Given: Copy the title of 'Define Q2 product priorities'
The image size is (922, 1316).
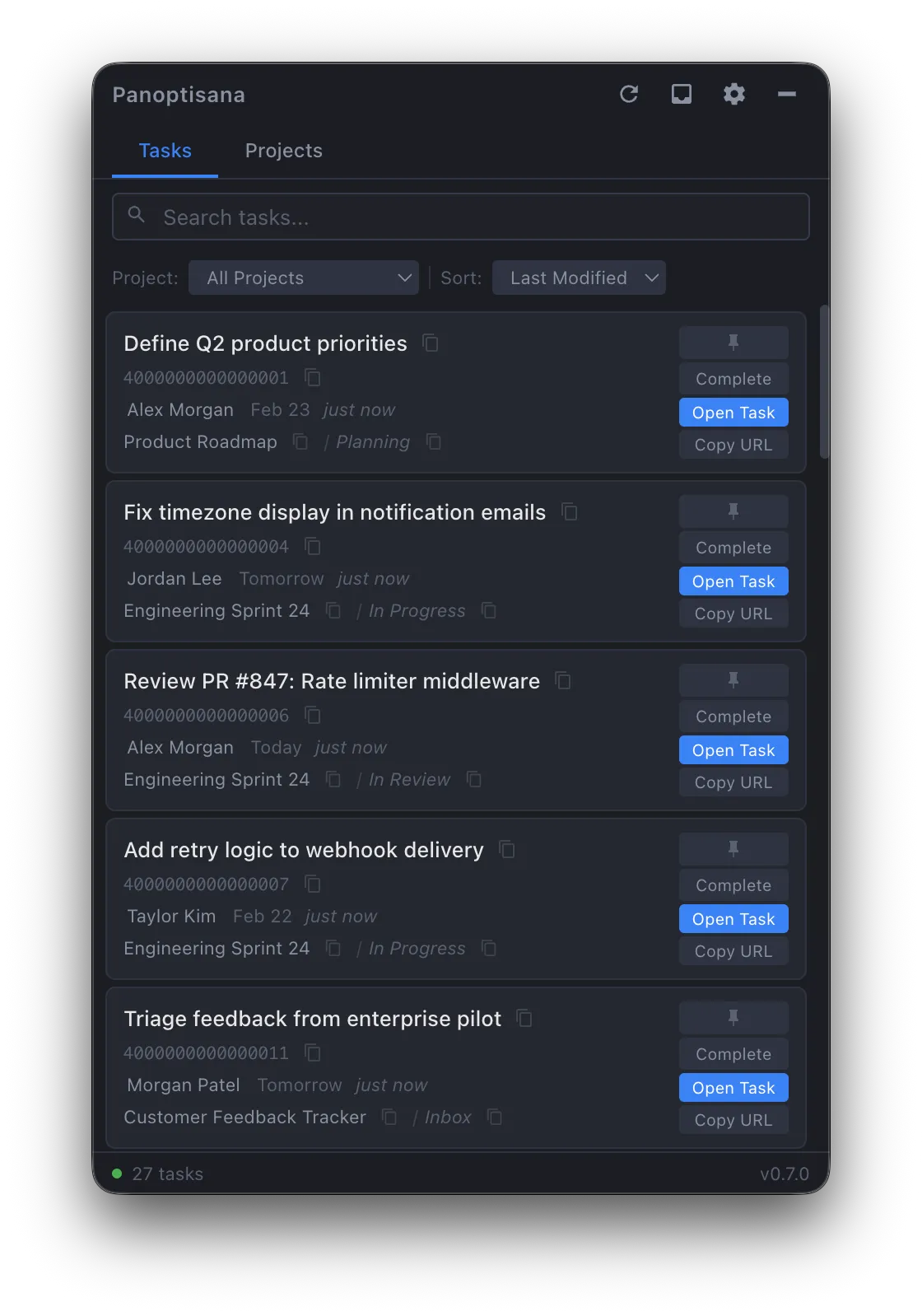Looking at the screenshot, I should tap(431, 343).
